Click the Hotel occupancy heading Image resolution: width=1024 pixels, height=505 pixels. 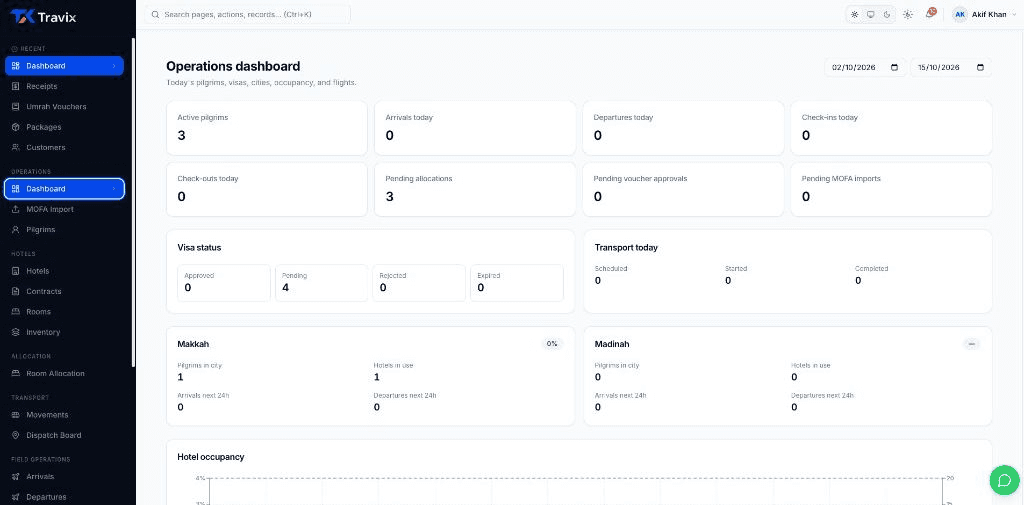pyautogui.click(x=211, y=457)
